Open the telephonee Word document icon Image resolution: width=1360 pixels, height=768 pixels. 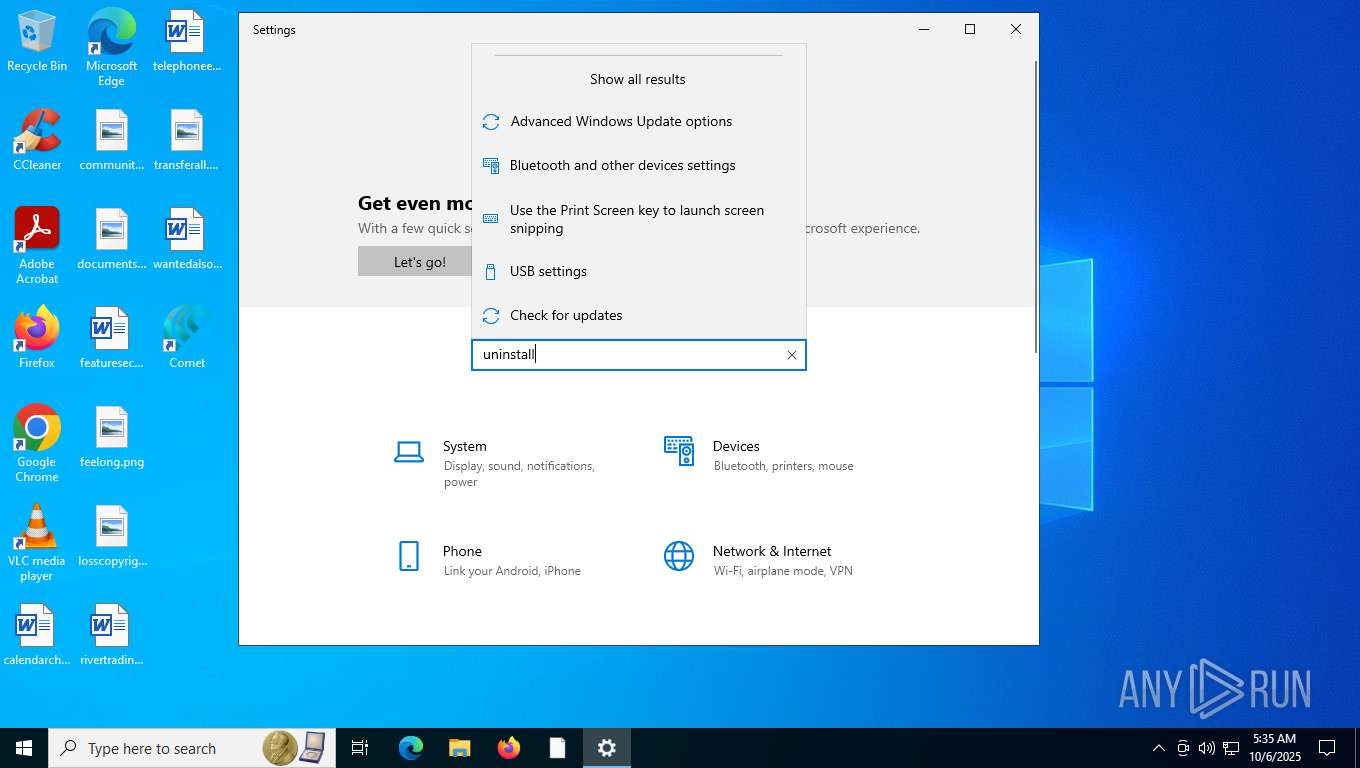point(186,42)
